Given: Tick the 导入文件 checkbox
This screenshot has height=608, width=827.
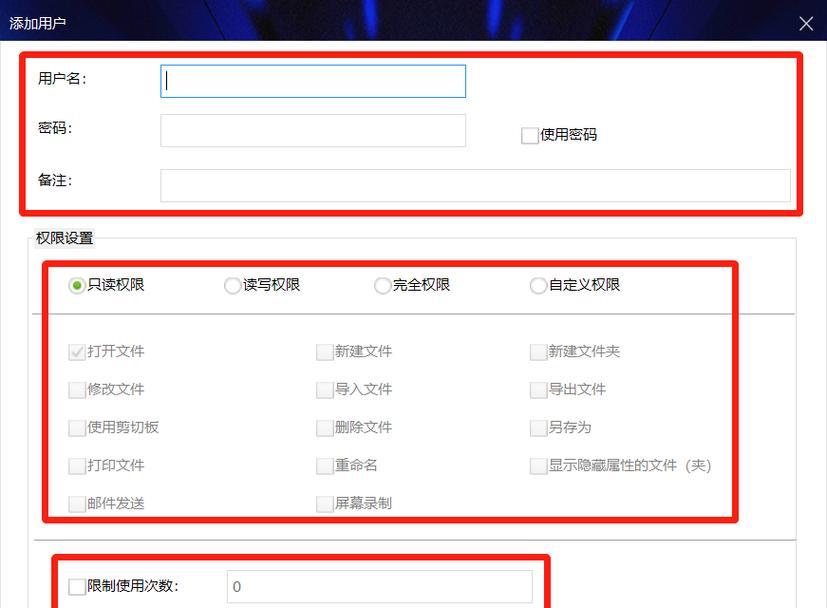Looking at the screenshot, I should [324, 390].
